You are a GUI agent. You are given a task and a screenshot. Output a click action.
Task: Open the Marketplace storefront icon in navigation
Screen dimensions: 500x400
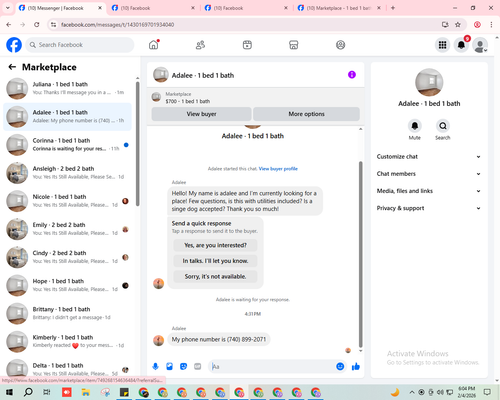tap(294, 45)
